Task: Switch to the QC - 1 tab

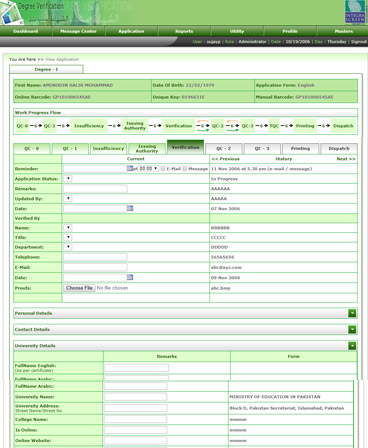Action: pyautogui.click(x=70, y=149)
